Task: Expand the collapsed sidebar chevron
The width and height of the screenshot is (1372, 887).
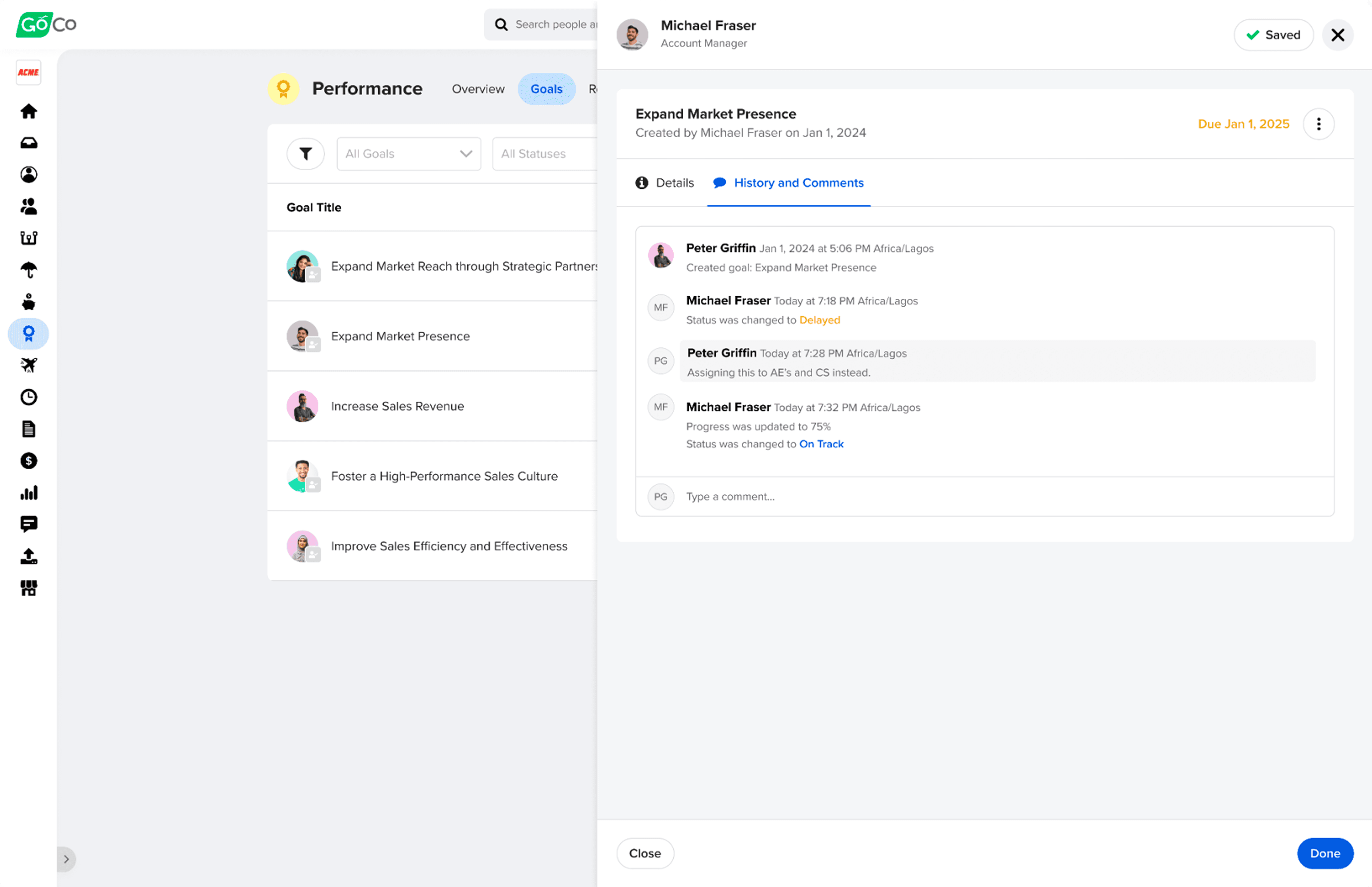Action: [x=66, y=859]
